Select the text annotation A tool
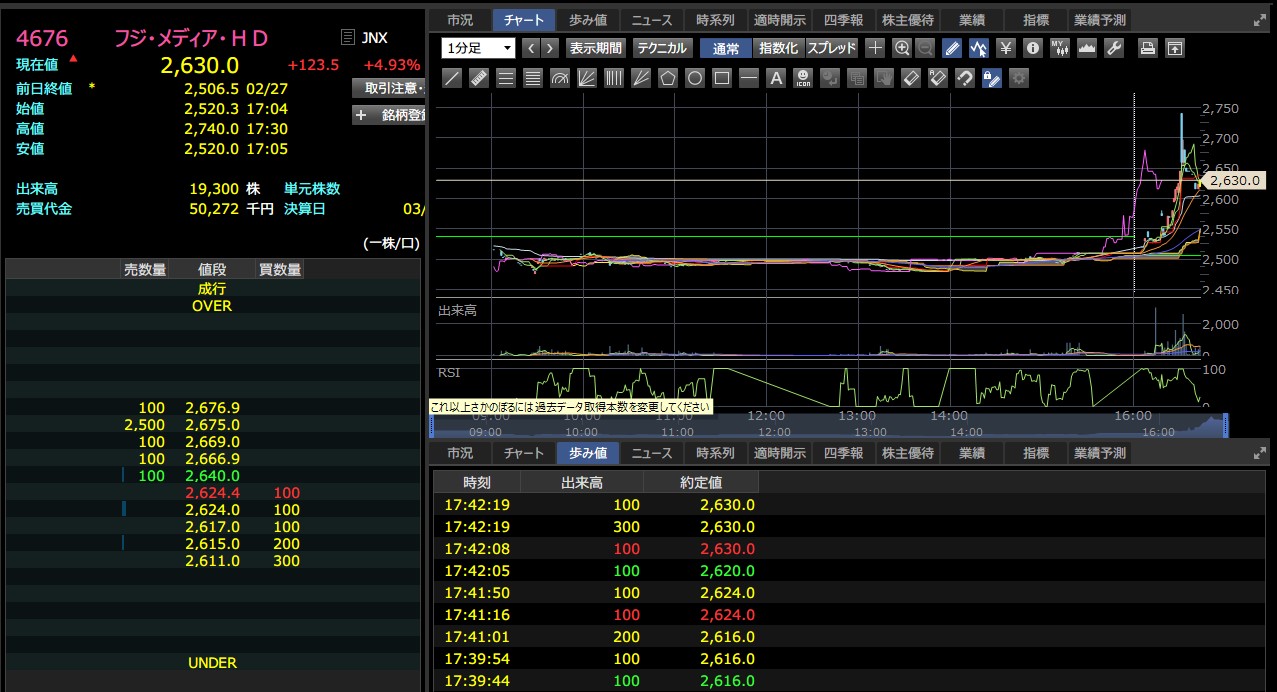This screenshot has height=692, width=1277. [x=776, y=78]
